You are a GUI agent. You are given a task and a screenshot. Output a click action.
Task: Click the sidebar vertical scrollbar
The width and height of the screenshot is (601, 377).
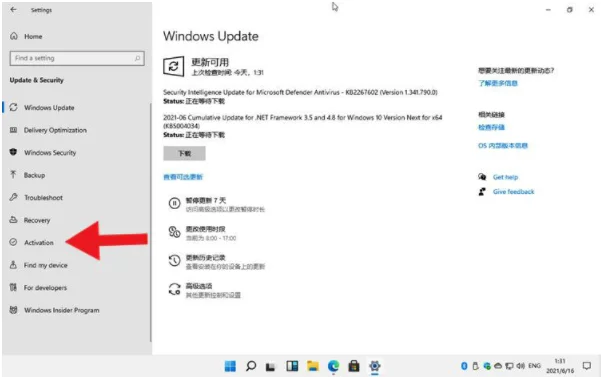pos(151,222)
